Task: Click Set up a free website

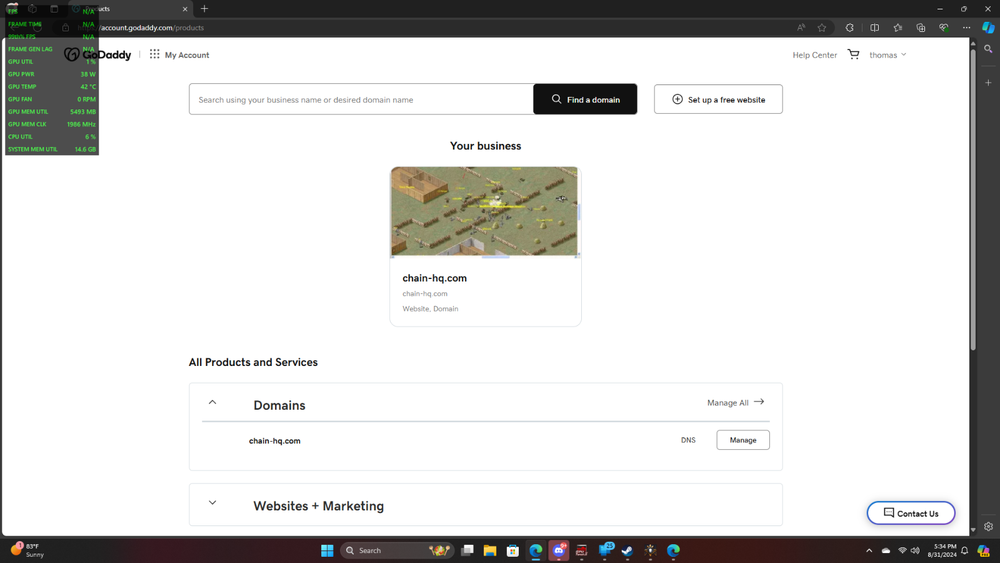Action: 718,99
